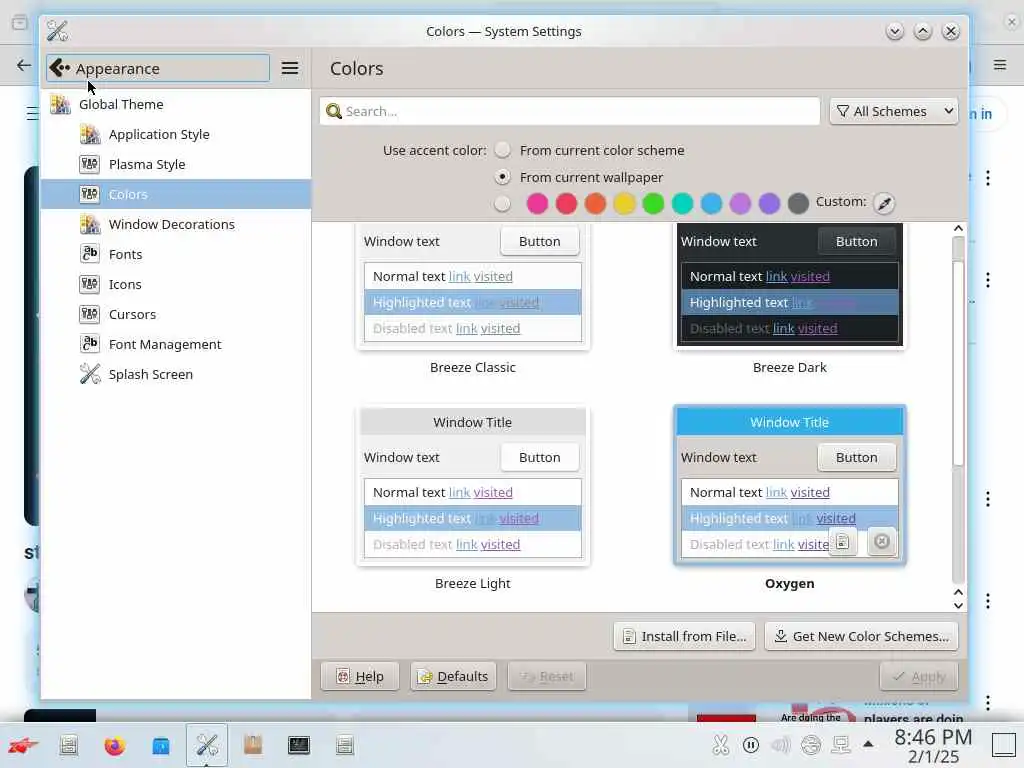
Task: Click Get New Color Schemes button
Action: pos(861,636)
